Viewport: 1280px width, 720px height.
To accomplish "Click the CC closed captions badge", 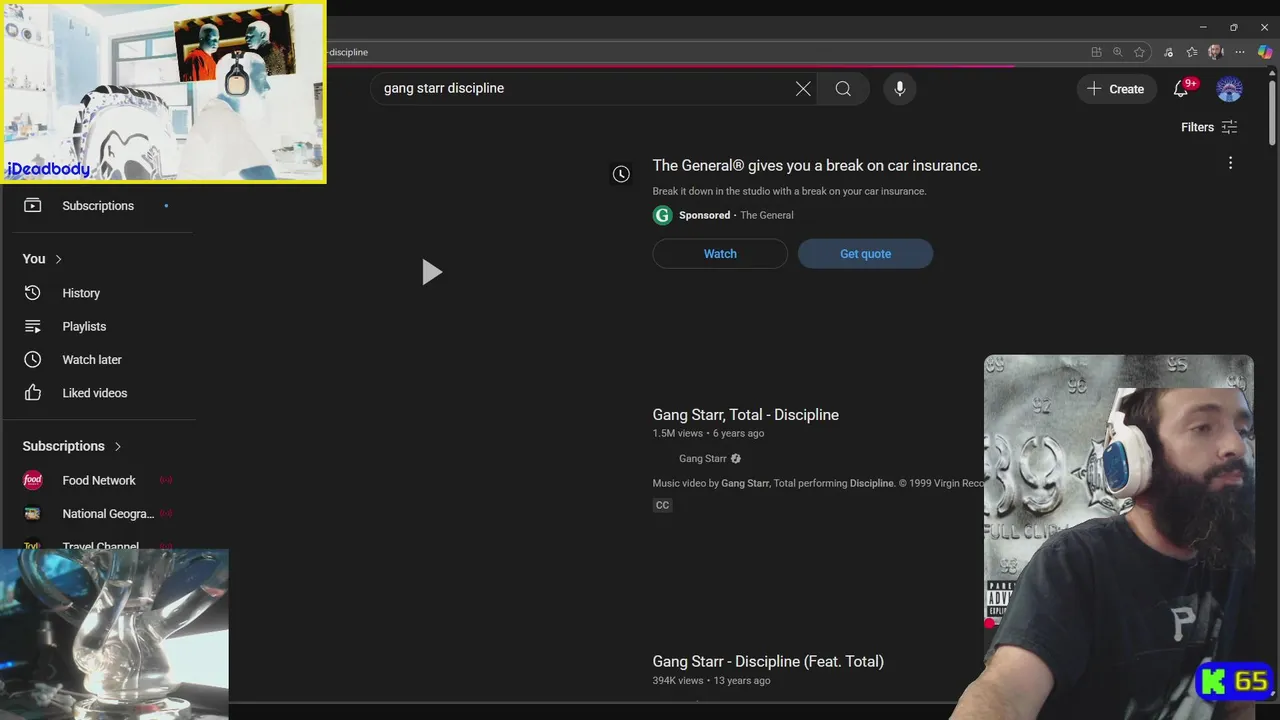I will pos(662,505).
